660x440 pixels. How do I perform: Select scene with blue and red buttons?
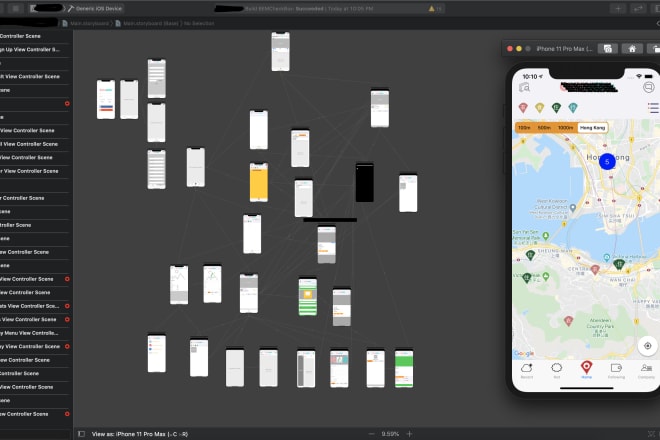(106, 100)
